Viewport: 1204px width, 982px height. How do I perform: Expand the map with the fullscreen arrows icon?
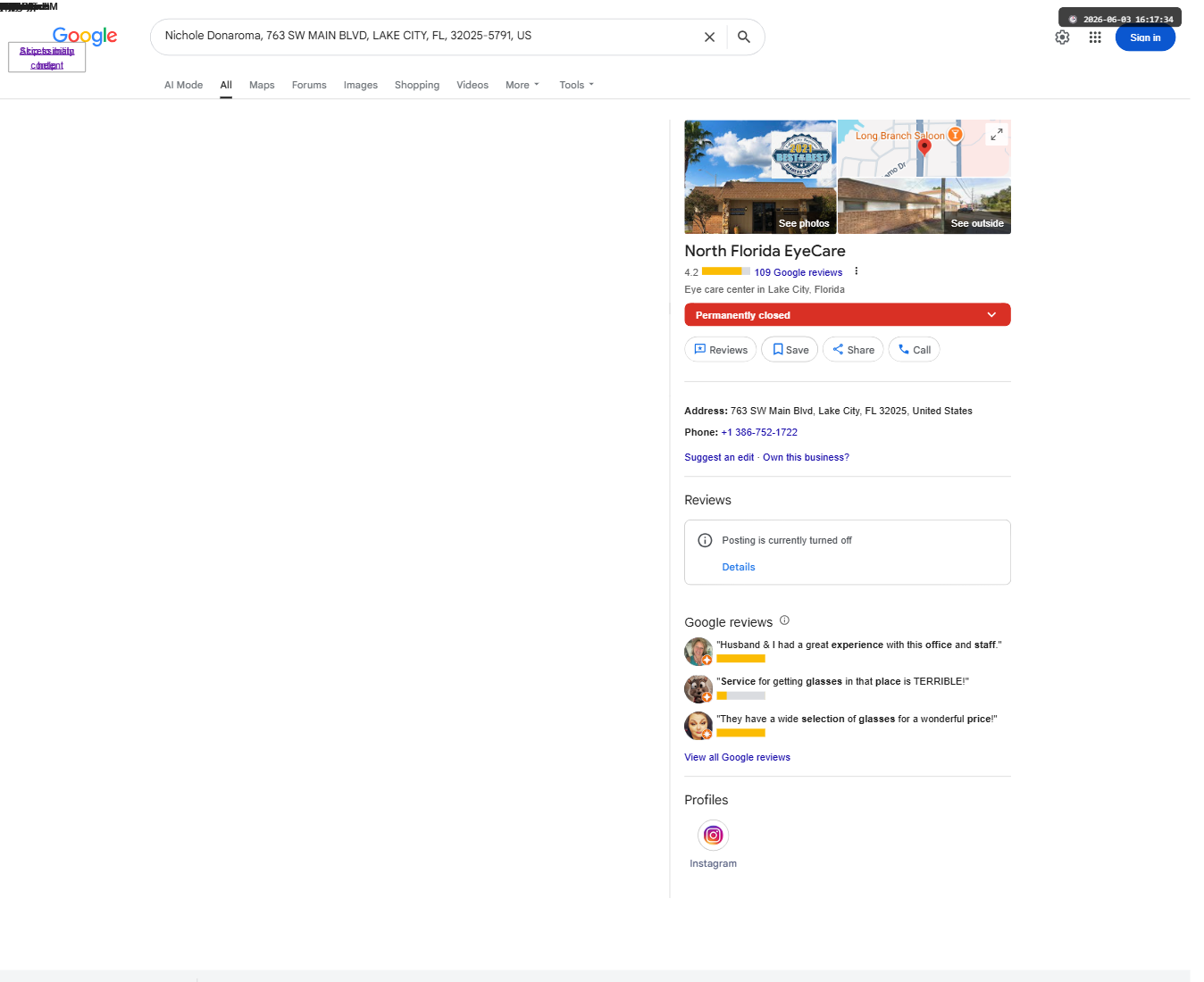click(x=997, y=134)
